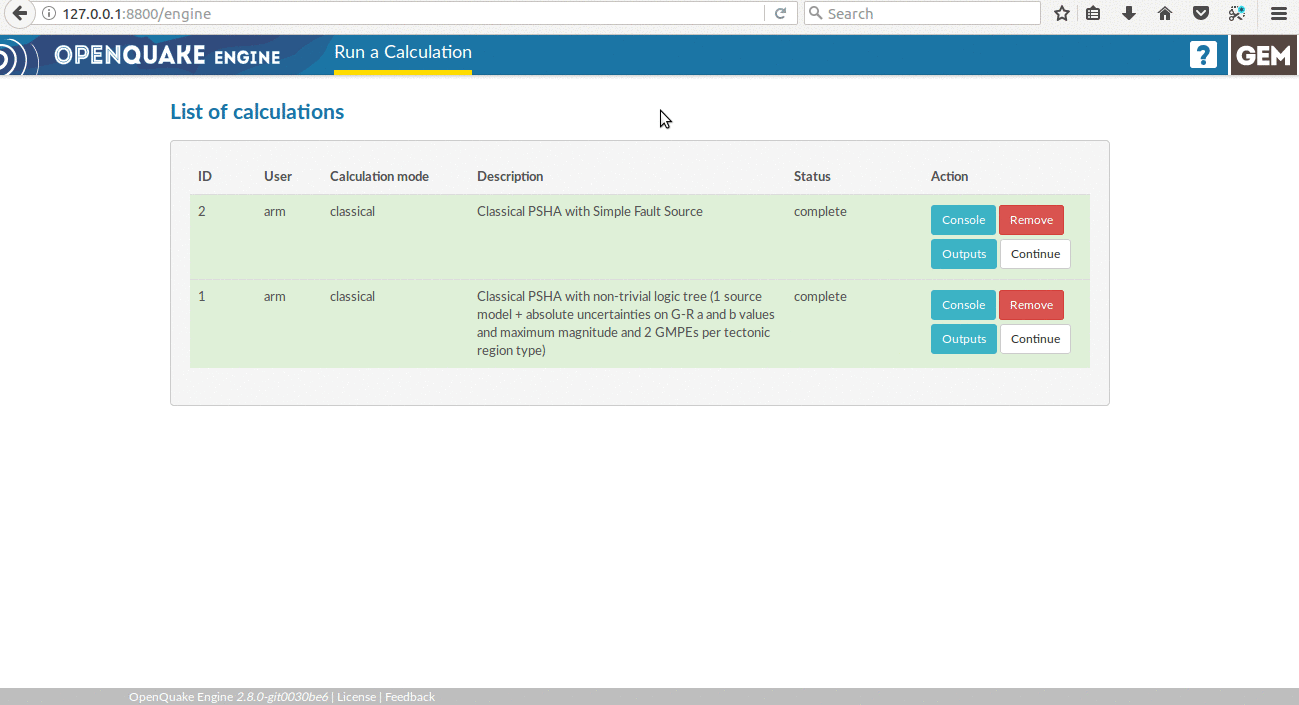Click the OpenQuake Engine logo

point(166,55)
